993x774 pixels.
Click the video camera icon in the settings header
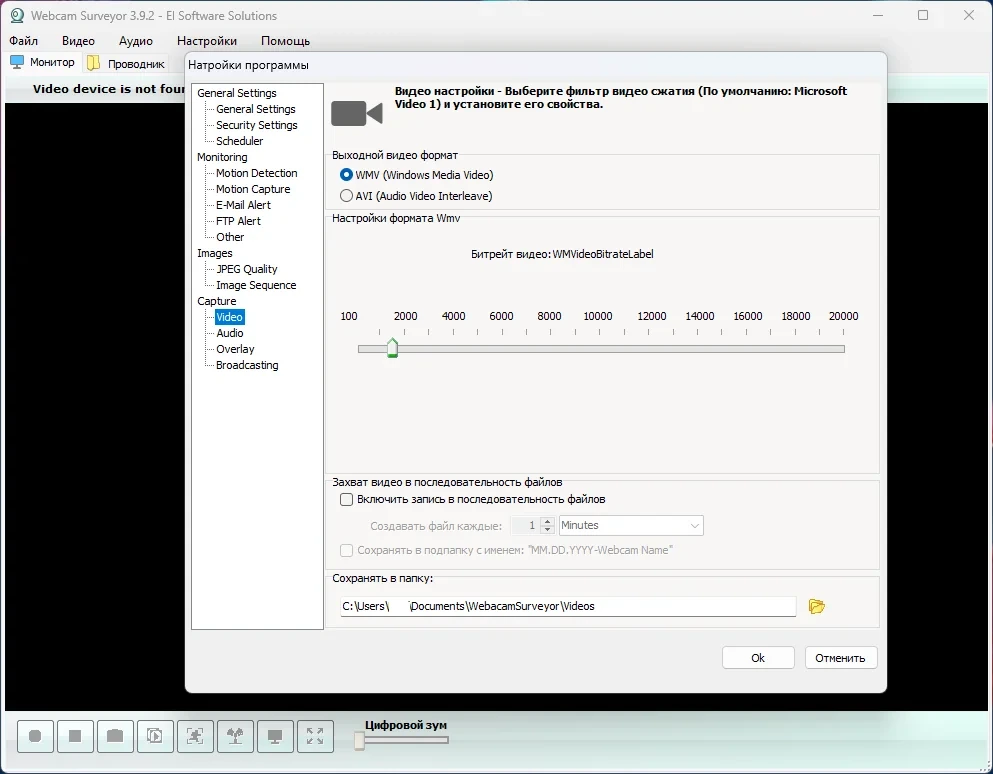click(x=357, y=113)
